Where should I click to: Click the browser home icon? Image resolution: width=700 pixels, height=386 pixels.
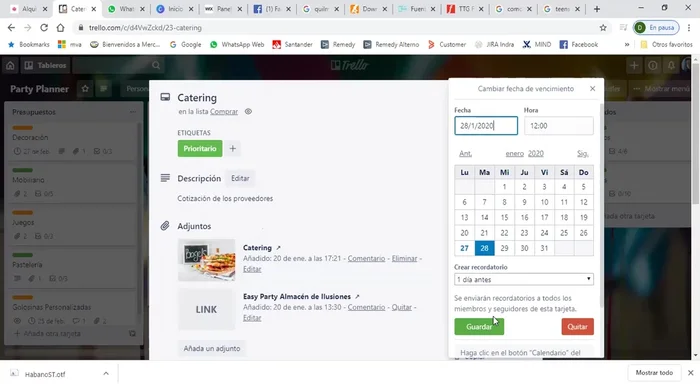coord(60,28)
